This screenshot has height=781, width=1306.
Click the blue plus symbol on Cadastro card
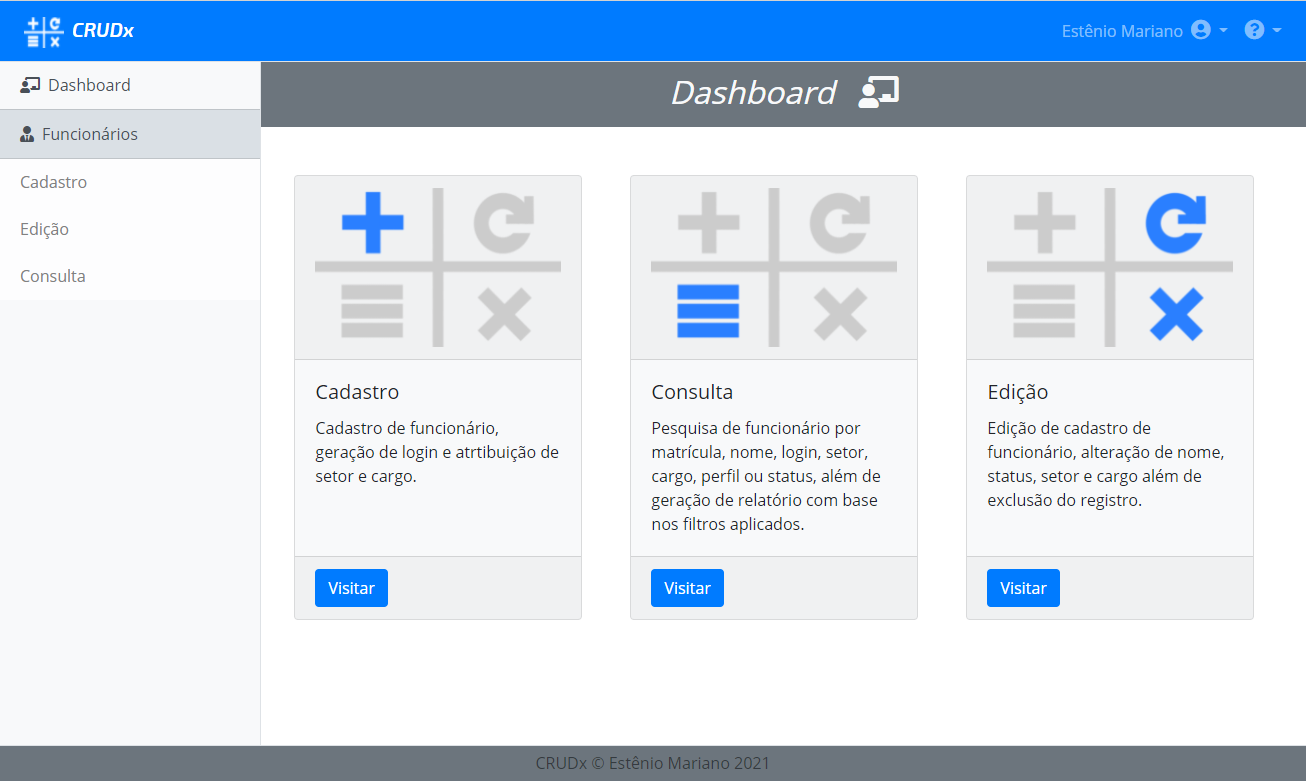point(373,222)
